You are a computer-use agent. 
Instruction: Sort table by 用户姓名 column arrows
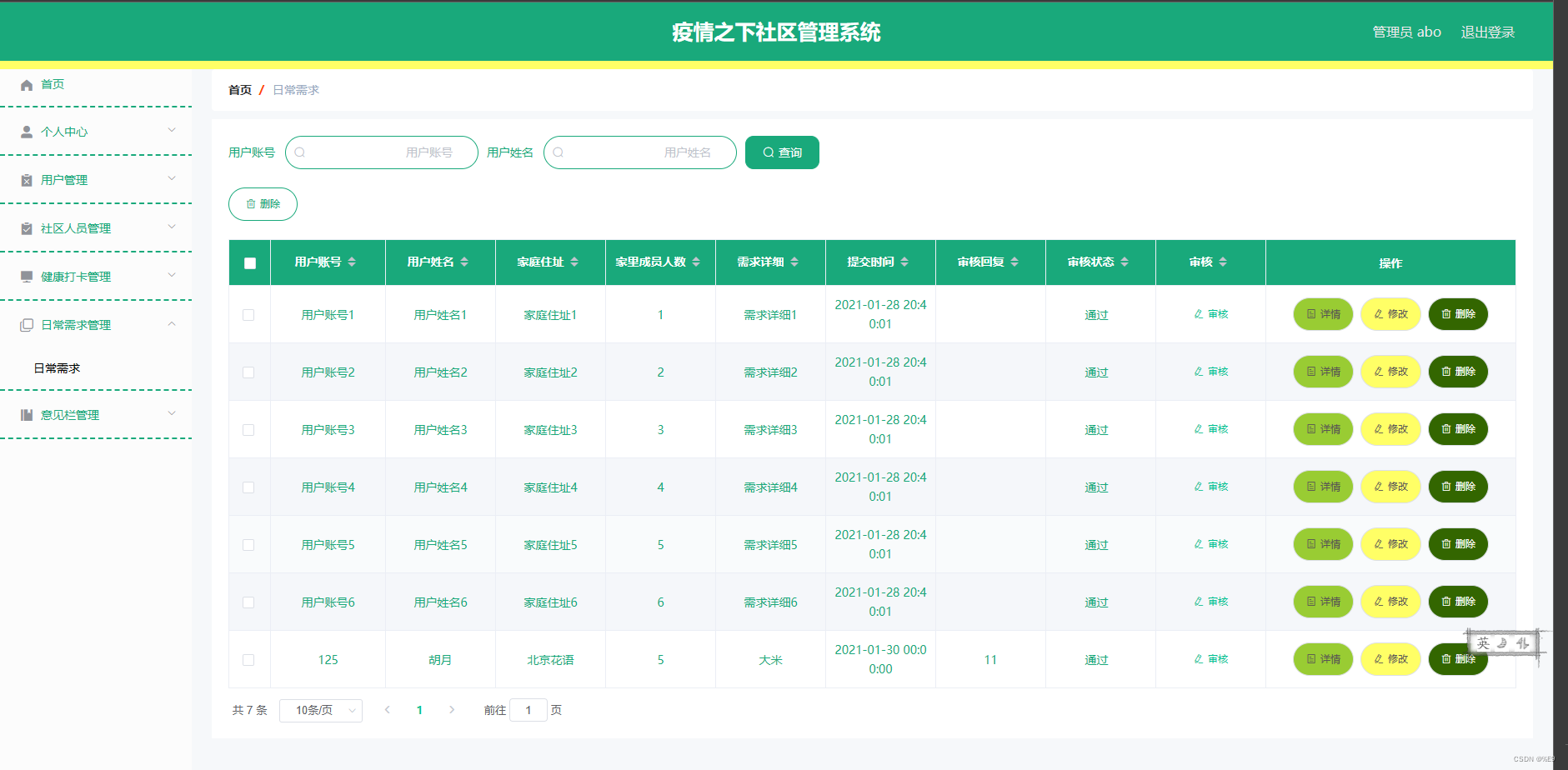tap(464, 262)
